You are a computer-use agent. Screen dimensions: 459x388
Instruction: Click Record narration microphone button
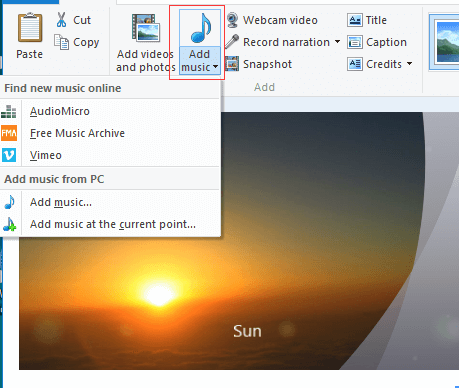[x=278, y=42]
